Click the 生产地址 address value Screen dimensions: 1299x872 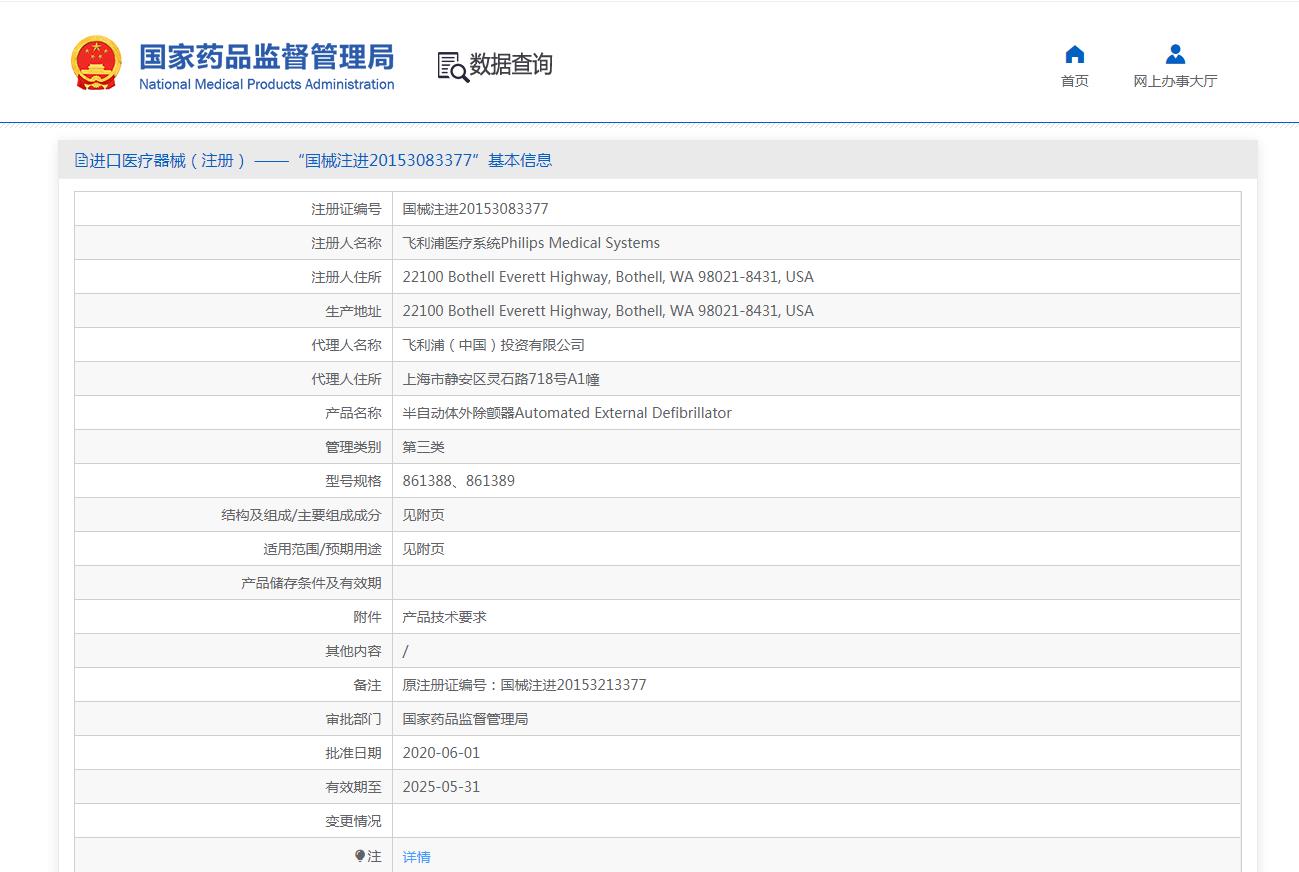[608, 311]
